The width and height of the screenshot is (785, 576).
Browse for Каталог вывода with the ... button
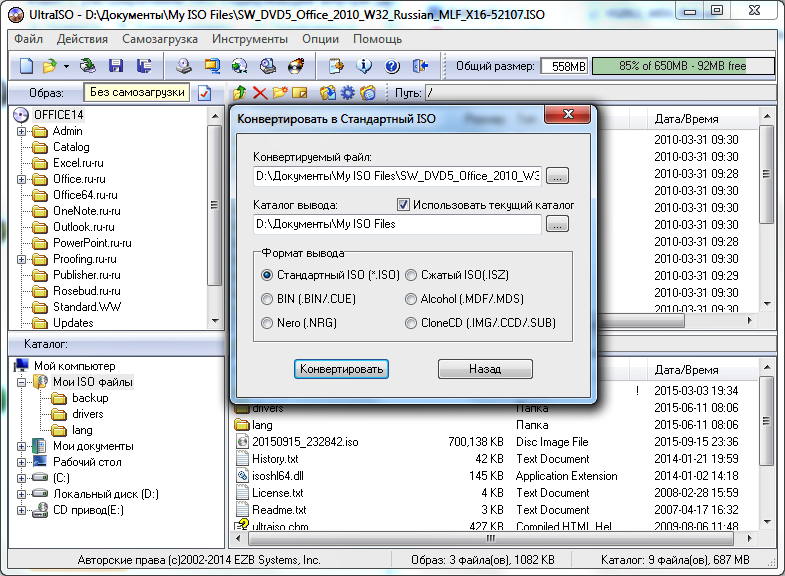pos(557,224)
